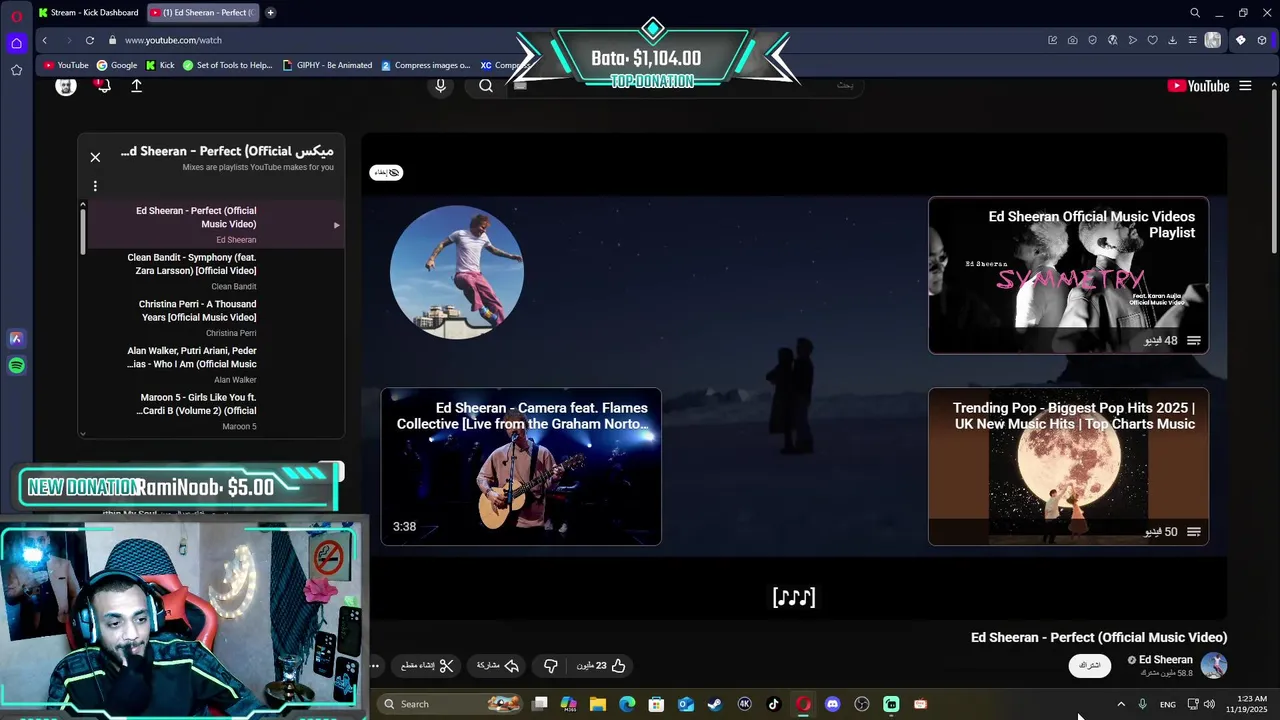The height and width of the screenshot is (720, 1280).
Task: Open the Kick bookmark
Action: point(160,65)
